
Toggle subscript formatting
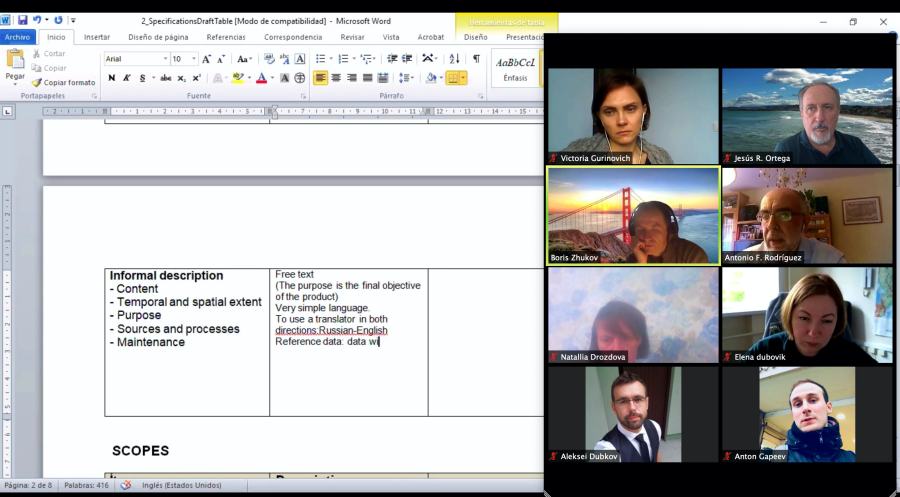coord(181,78)
